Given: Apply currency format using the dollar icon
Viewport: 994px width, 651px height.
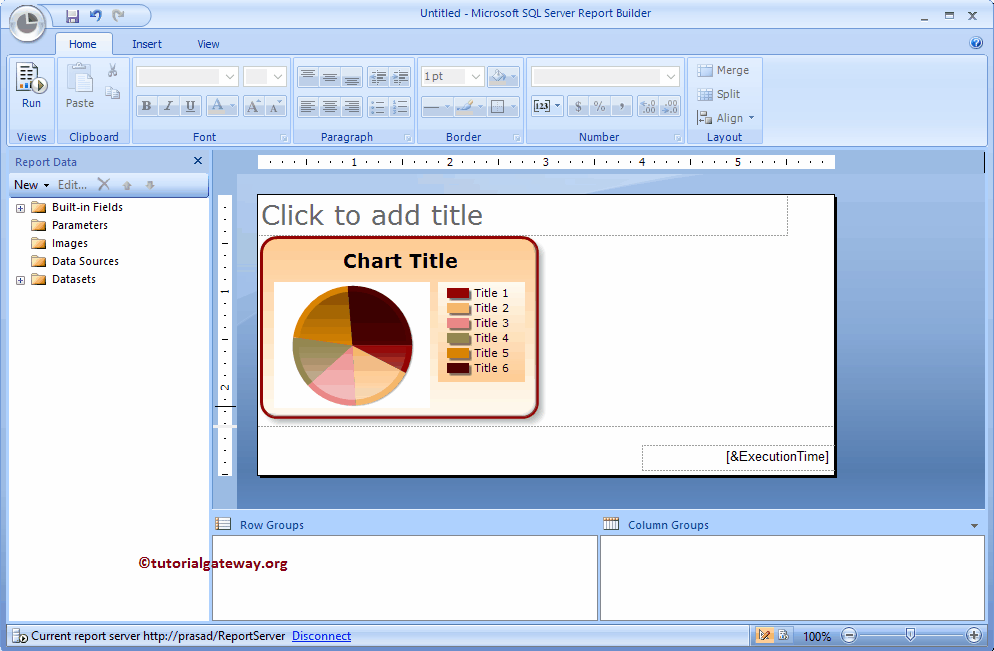Looking at the screenshot, I should click(x=579, y=106).
